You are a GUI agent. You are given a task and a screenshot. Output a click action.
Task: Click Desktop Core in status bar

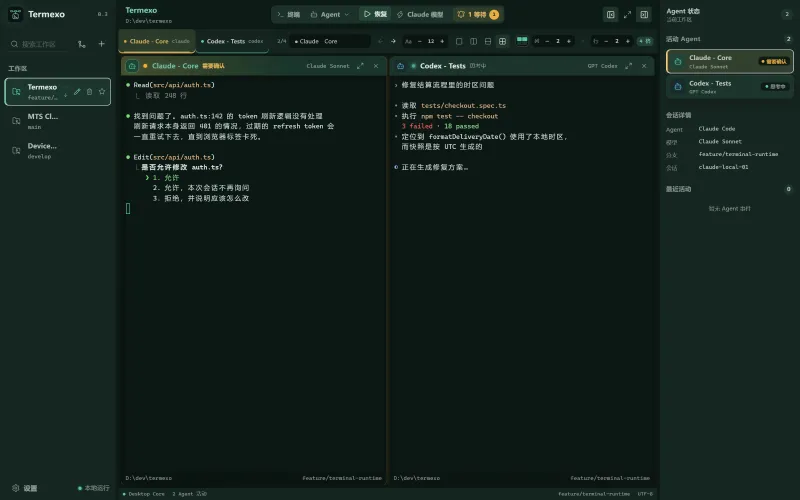144,494
